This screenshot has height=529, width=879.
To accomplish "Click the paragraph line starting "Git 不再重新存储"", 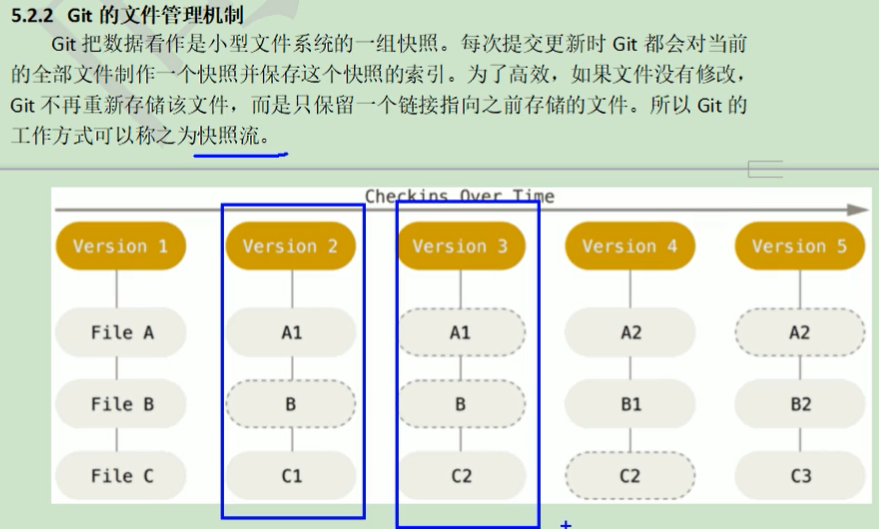I will [378, 105].
